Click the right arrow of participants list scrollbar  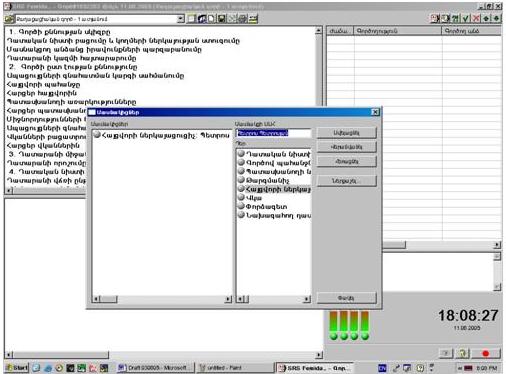point(228,299)
